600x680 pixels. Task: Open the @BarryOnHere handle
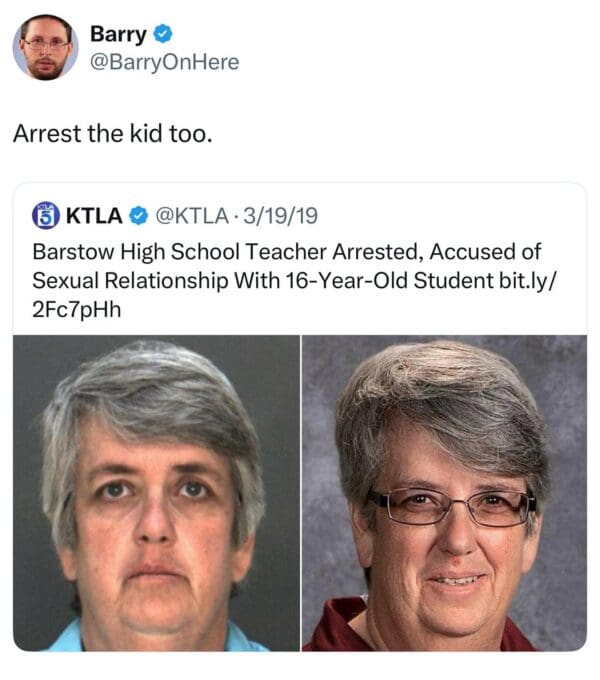pyautogui.click(x=165, y=62)
